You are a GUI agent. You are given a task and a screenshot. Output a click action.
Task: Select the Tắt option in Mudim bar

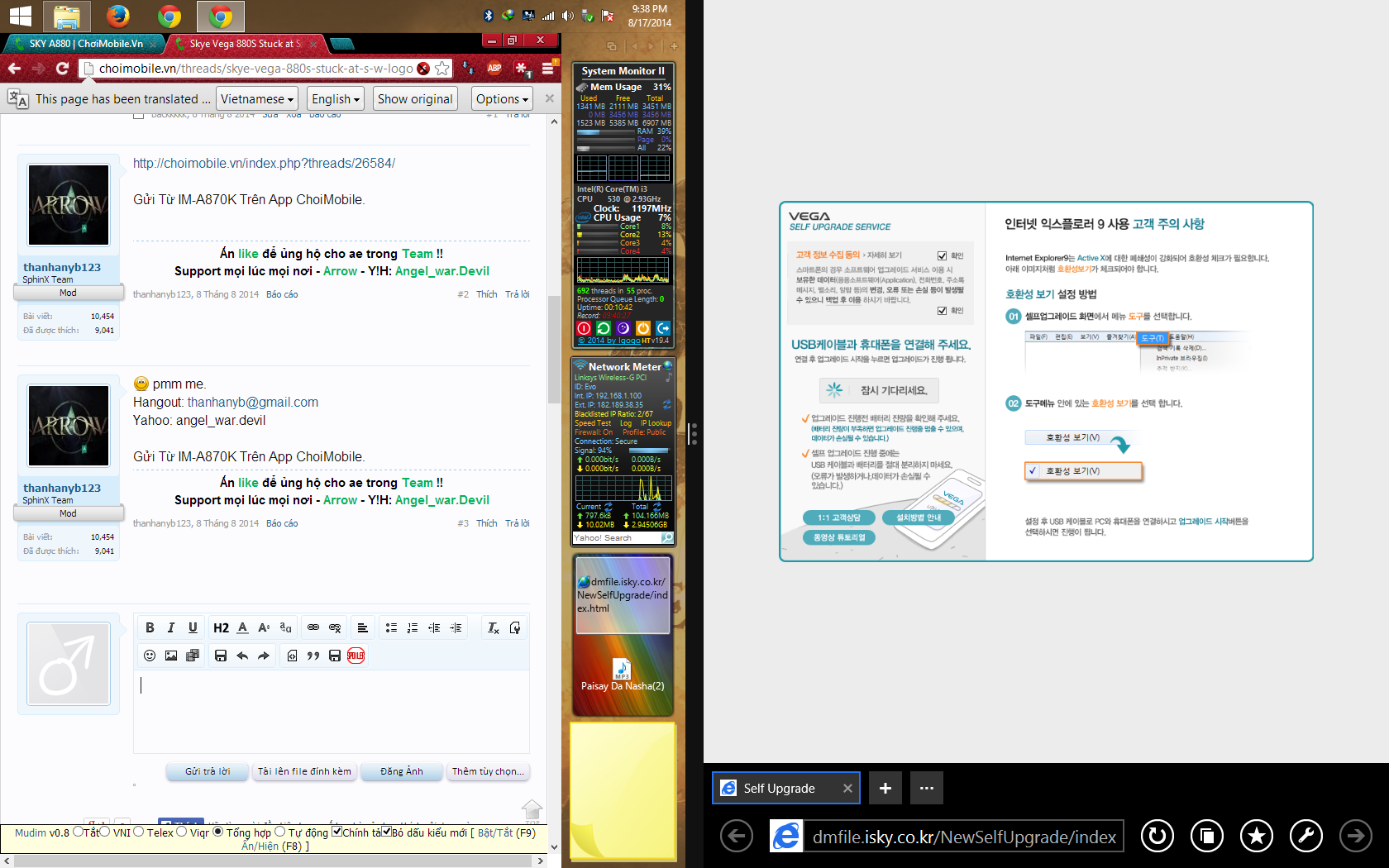[78, 832]
